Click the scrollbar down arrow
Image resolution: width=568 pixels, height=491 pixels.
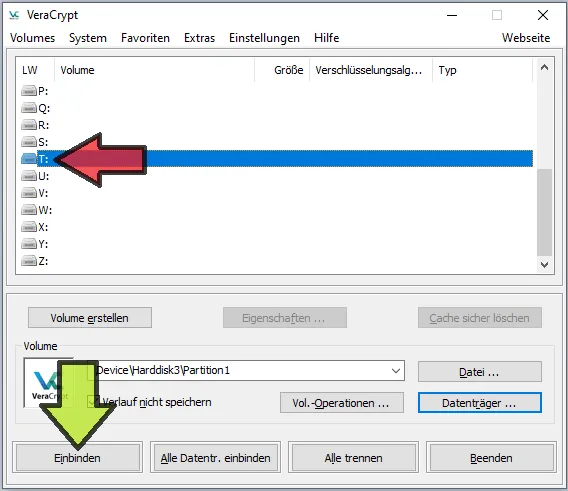(x=544, y=265)
